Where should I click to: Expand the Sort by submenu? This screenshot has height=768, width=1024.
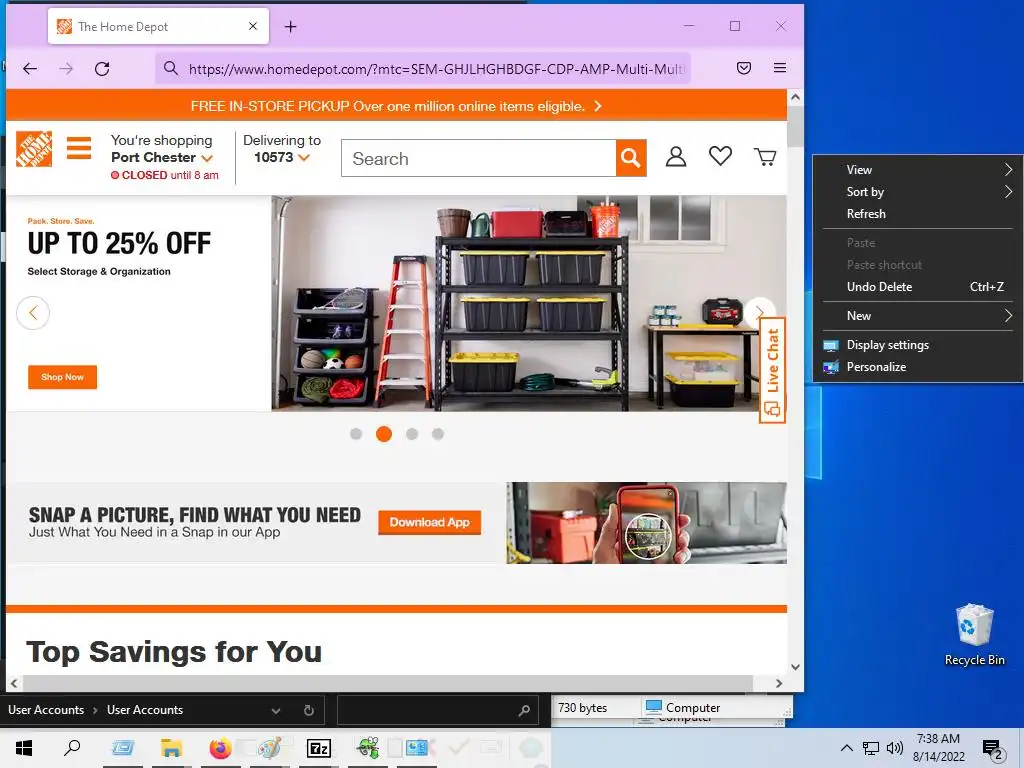pyautogui.click(x=918, y=192)
